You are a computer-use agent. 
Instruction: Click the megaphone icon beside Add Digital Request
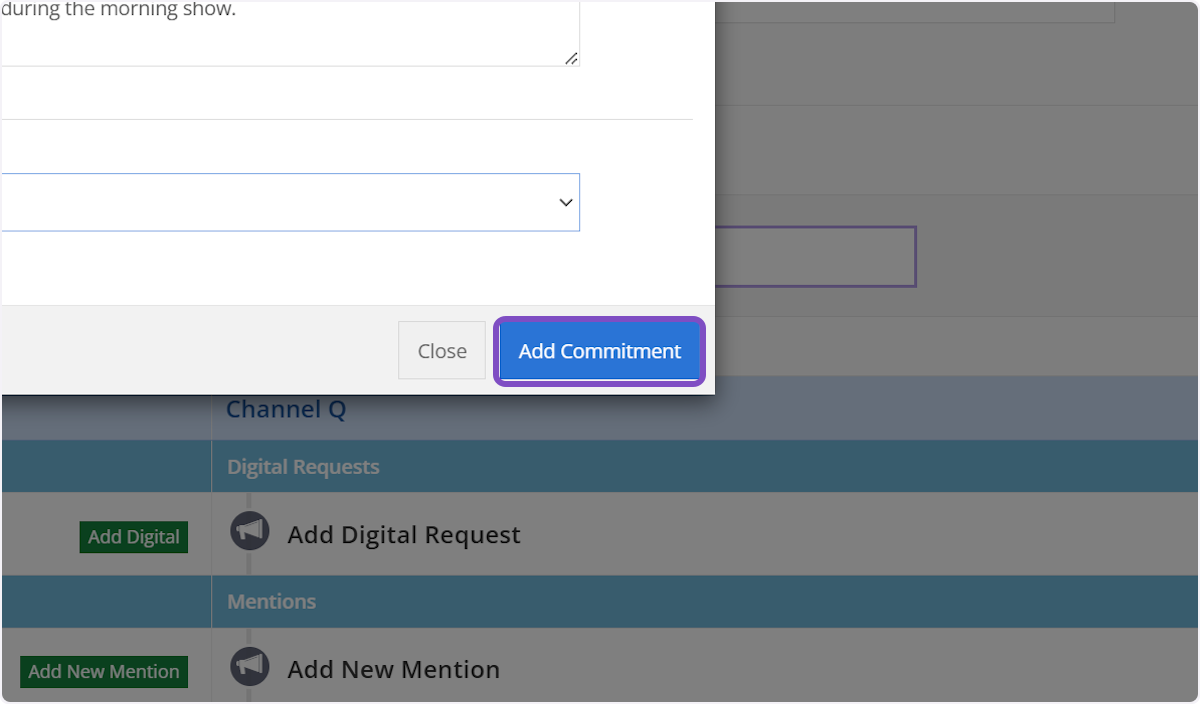[x=250, y=531]
